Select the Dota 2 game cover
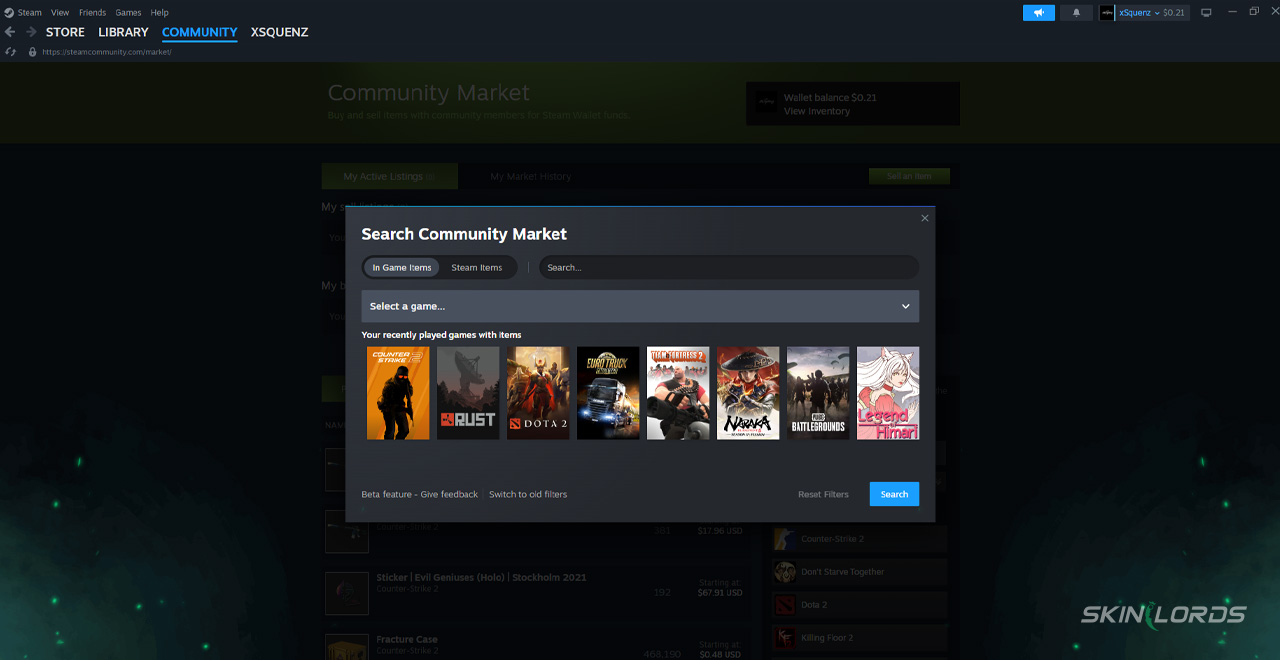The height and width of the screenshot is (660, 1280). [x=538, y=392]
